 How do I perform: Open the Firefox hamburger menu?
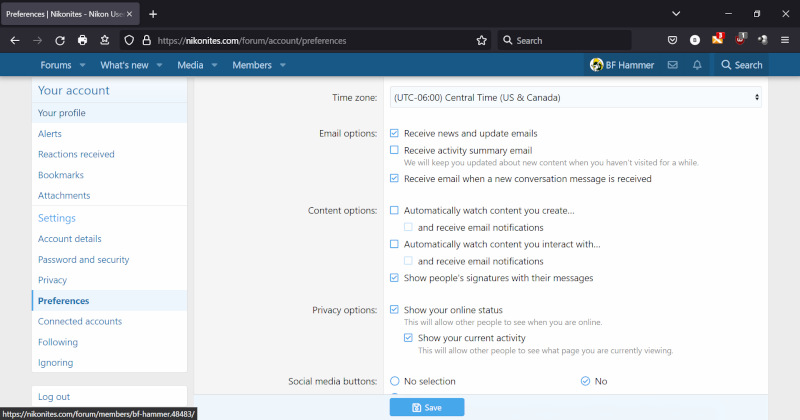click(785, 40)
